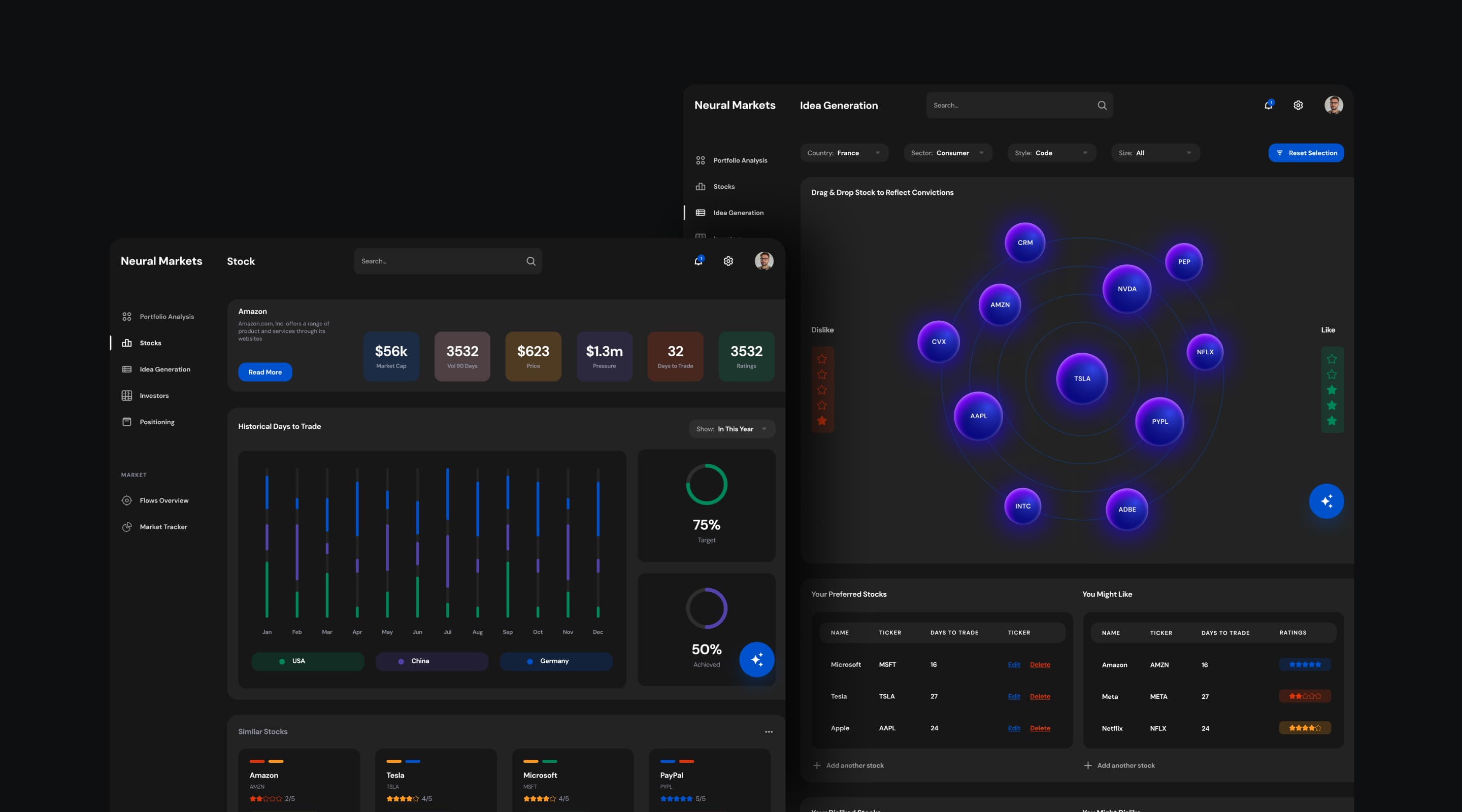Click the sparkle AI button beside 50% Achieved

point(756,659)
